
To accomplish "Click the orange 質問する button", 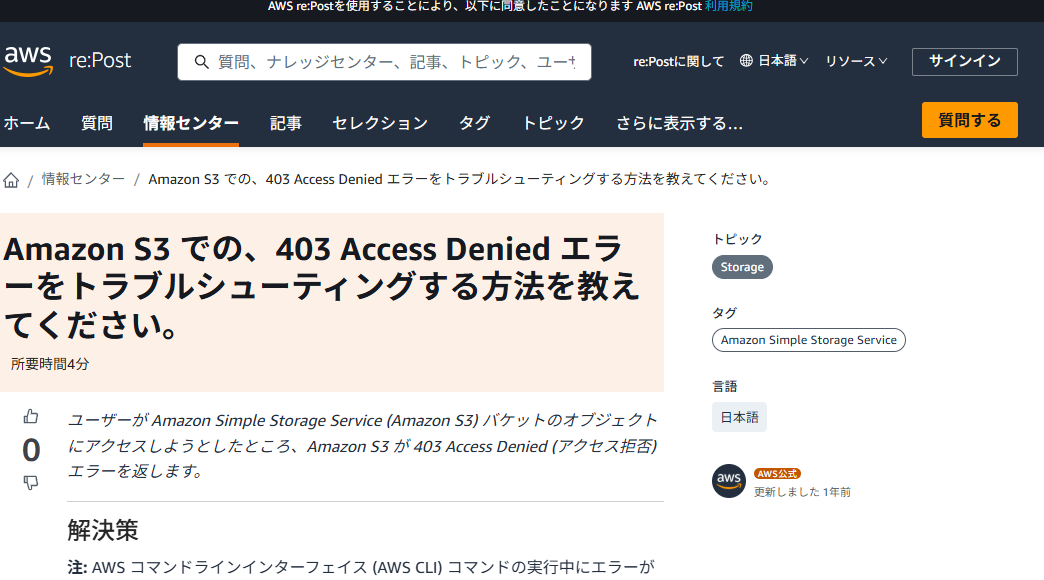I will [969, 120].
